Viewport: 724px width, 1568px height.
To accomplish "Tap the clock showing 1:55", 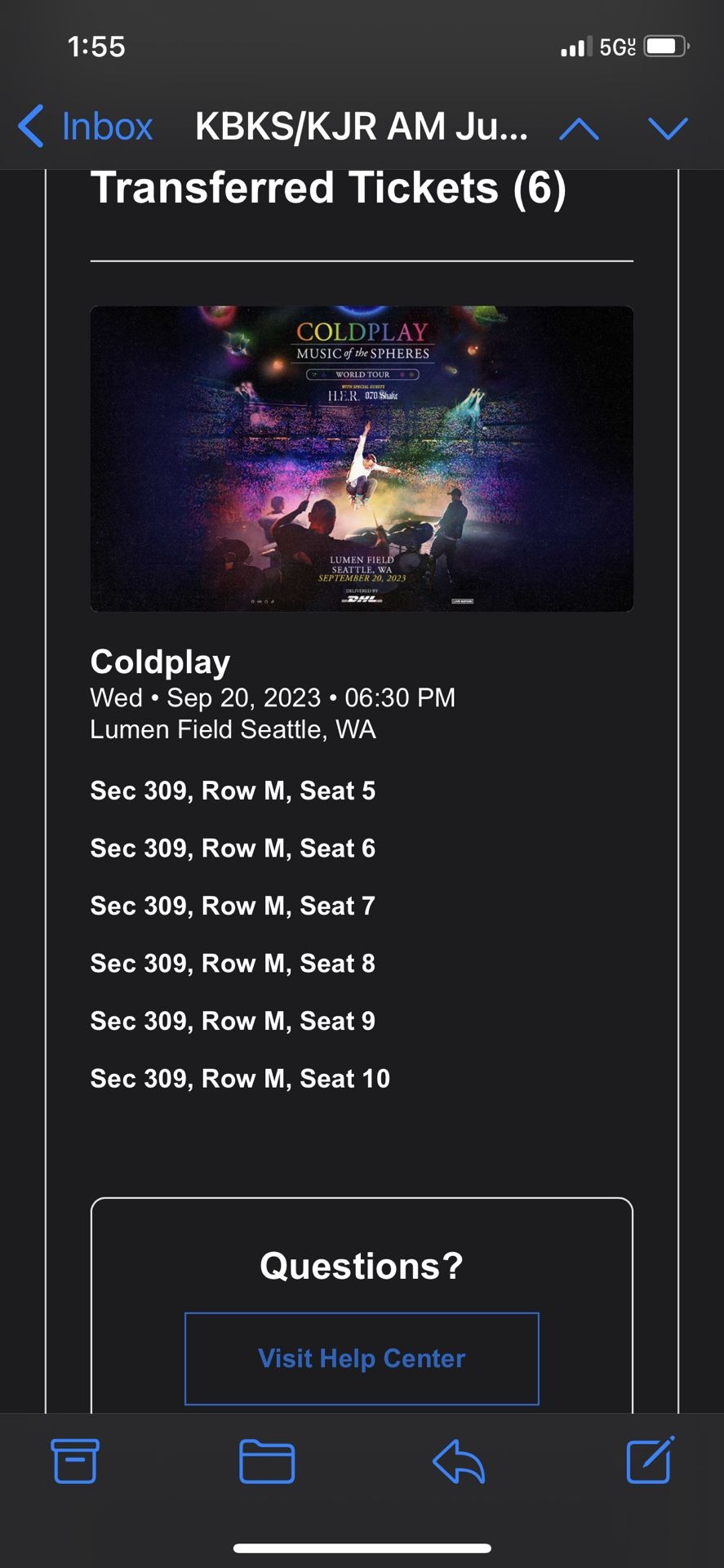I will [95, 47].
